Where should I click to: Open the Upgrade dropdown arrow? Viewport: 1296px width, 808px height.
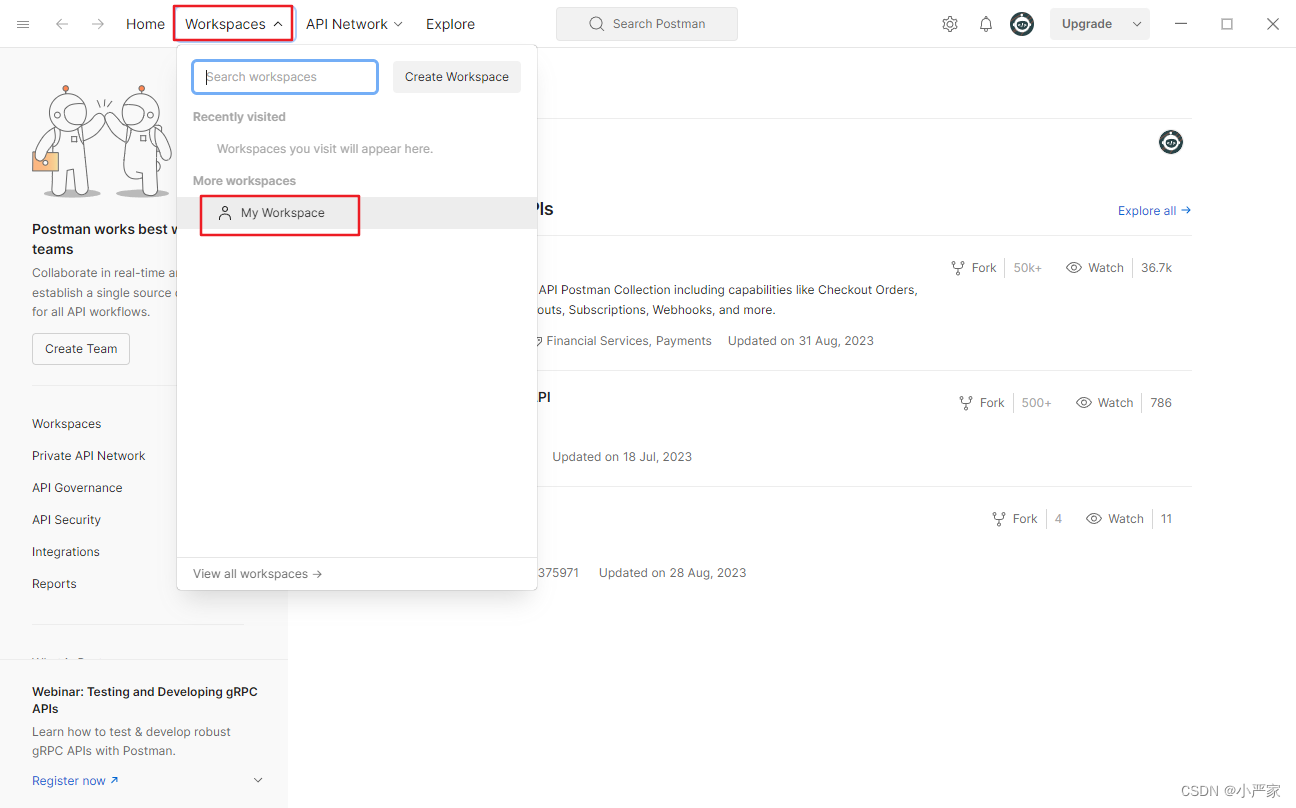pos(1137,24)
